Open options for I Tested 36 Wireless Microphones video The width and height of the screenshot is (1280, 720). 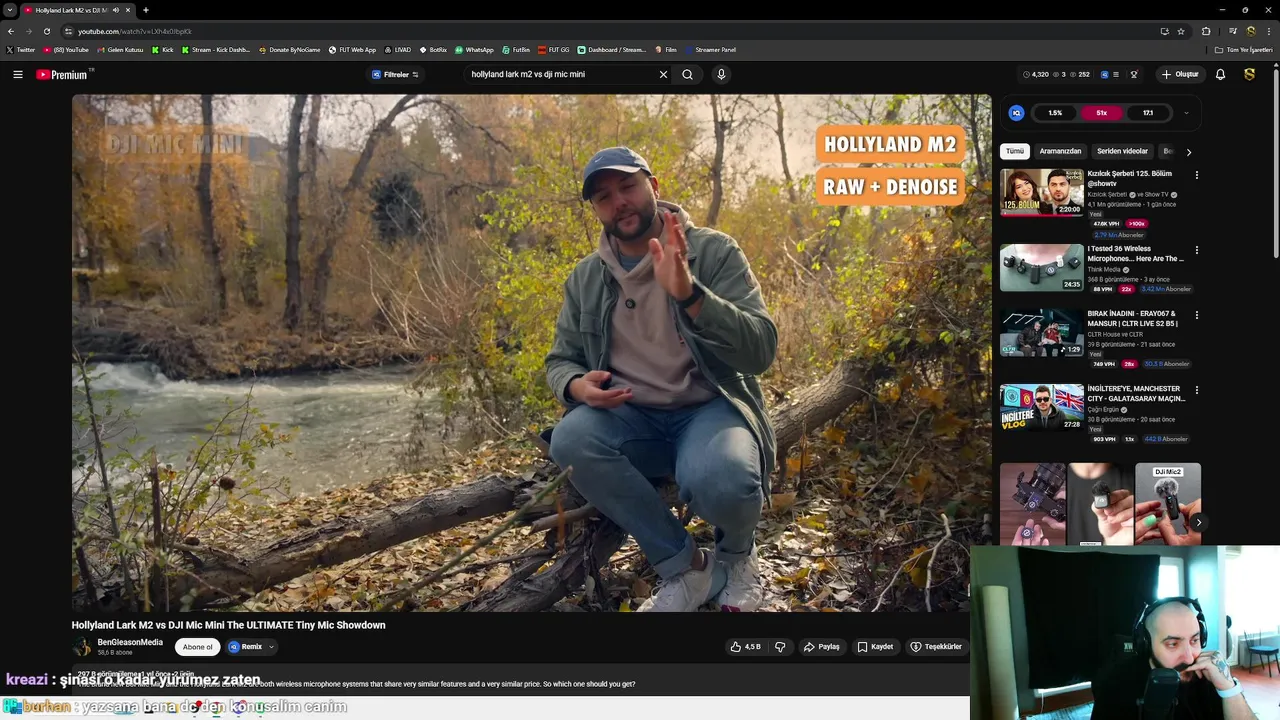1196,250
